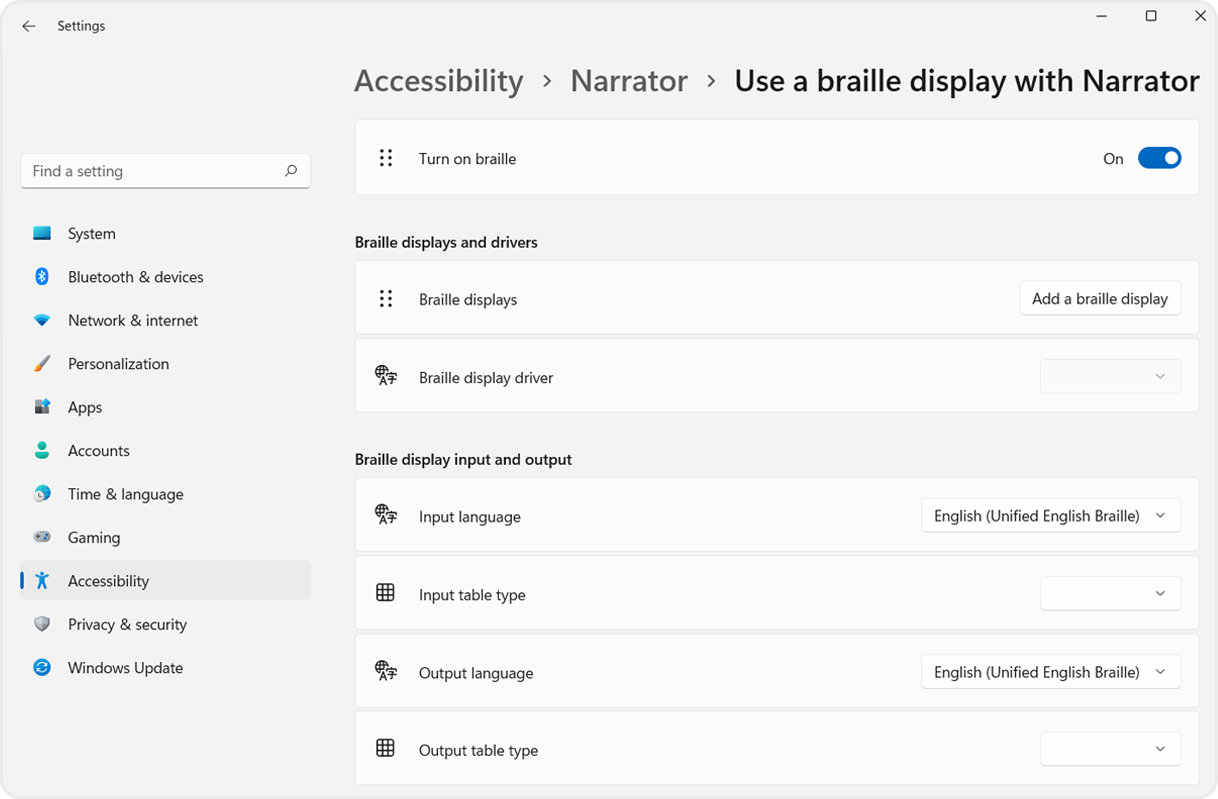Click the Add a braille display button
The image size is (1218, 799).
(x=1100, y=298)
